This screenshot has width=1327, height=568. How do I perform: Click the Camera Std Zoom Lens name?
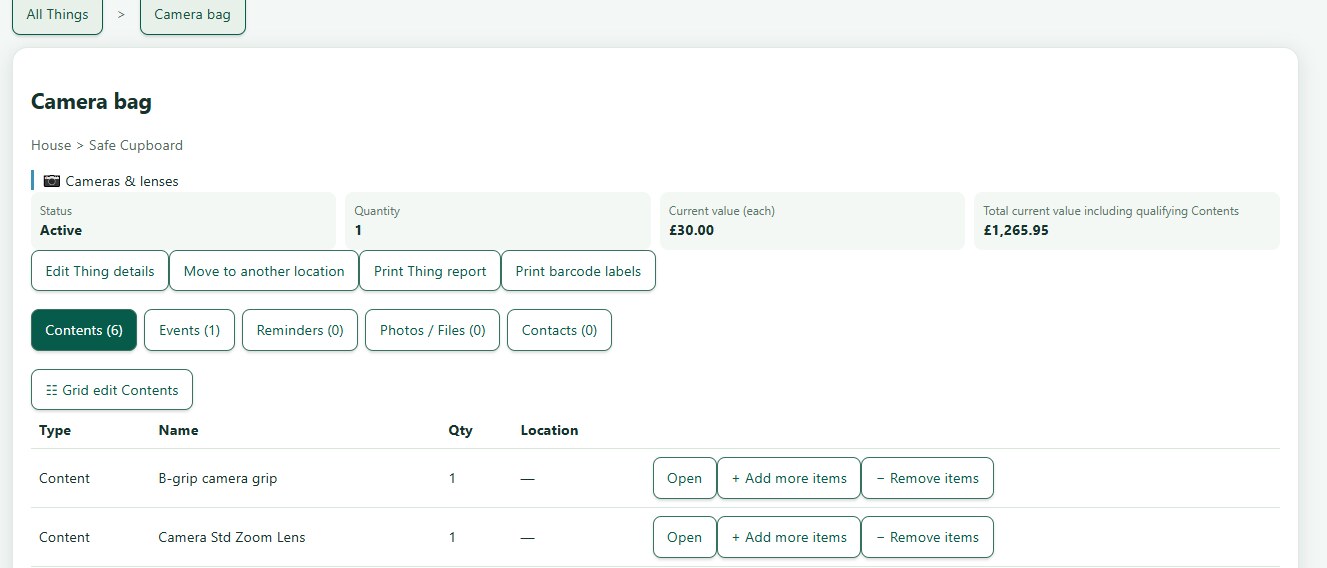(x=232, y=537)
